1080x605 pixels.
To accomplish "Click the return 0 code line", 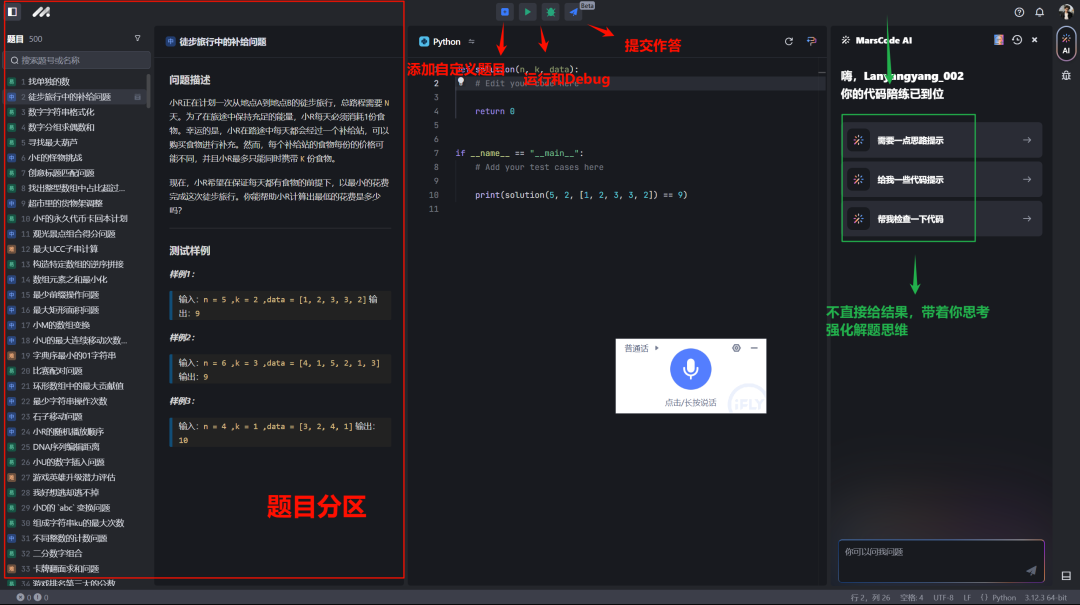I will point(495,111).
